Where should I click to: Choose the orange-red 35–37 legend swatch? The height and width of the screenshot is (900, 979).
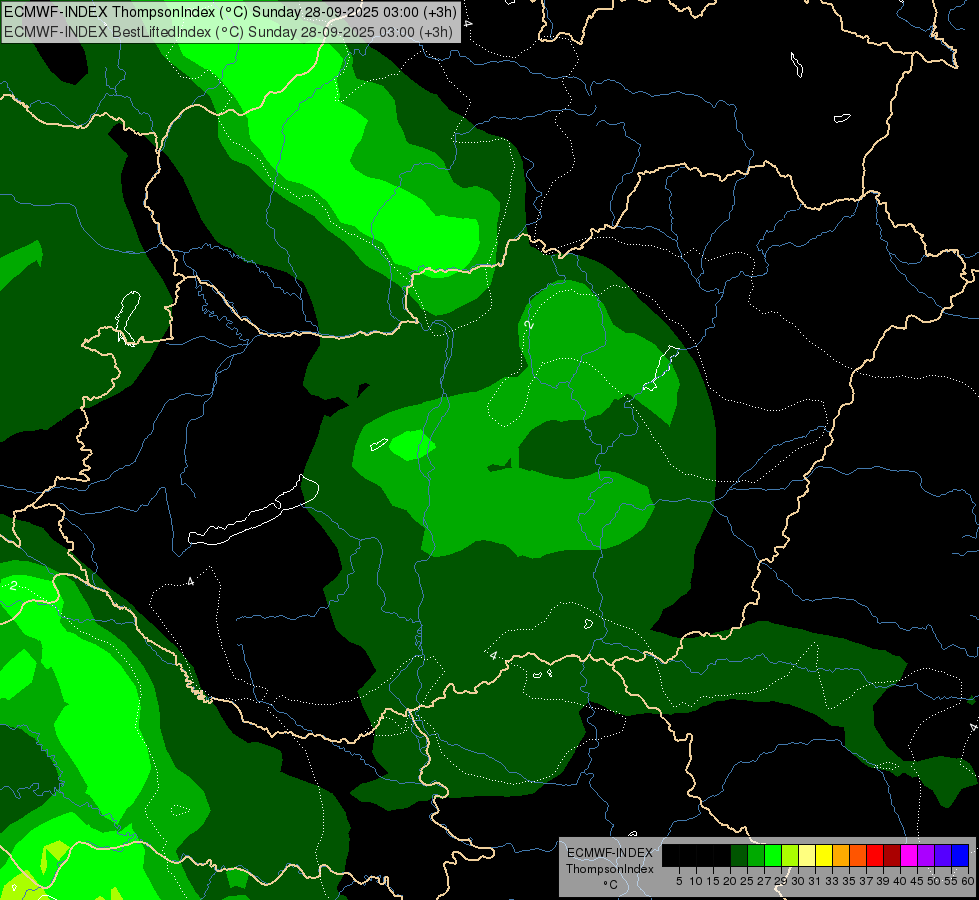[858, 855]
